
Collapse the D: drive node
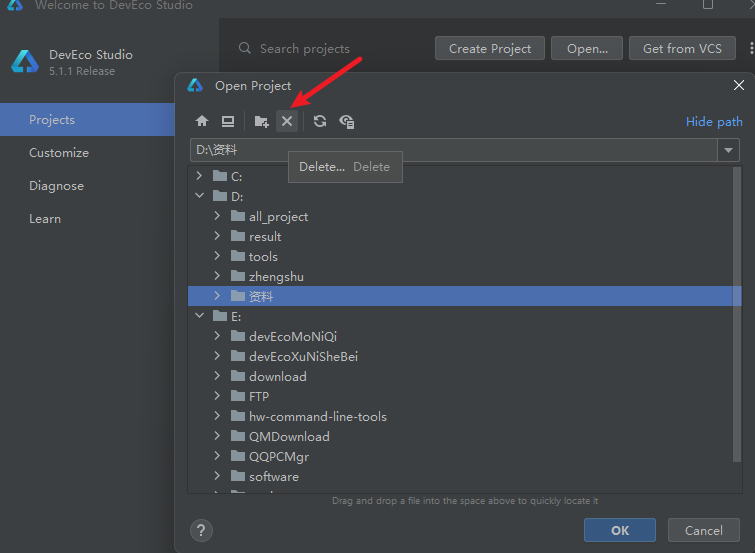(x=199, y=196)
